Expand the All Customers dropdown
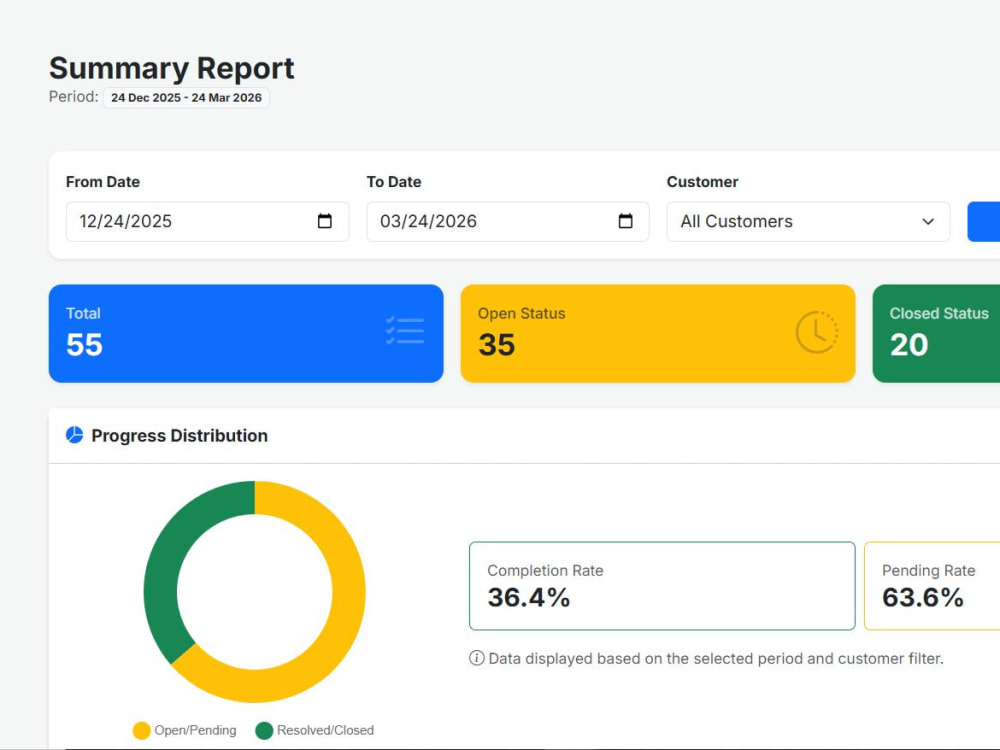The width and height of the screenshot is (1000, 750). 808,221
